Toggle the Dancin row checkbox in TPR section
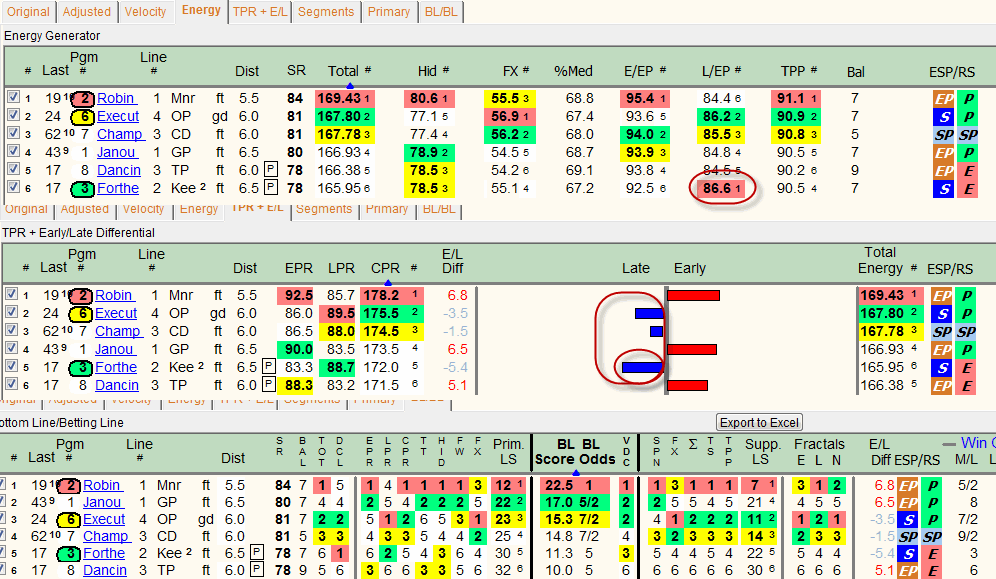Screen dimensions: 996x579 pos(11,384)
